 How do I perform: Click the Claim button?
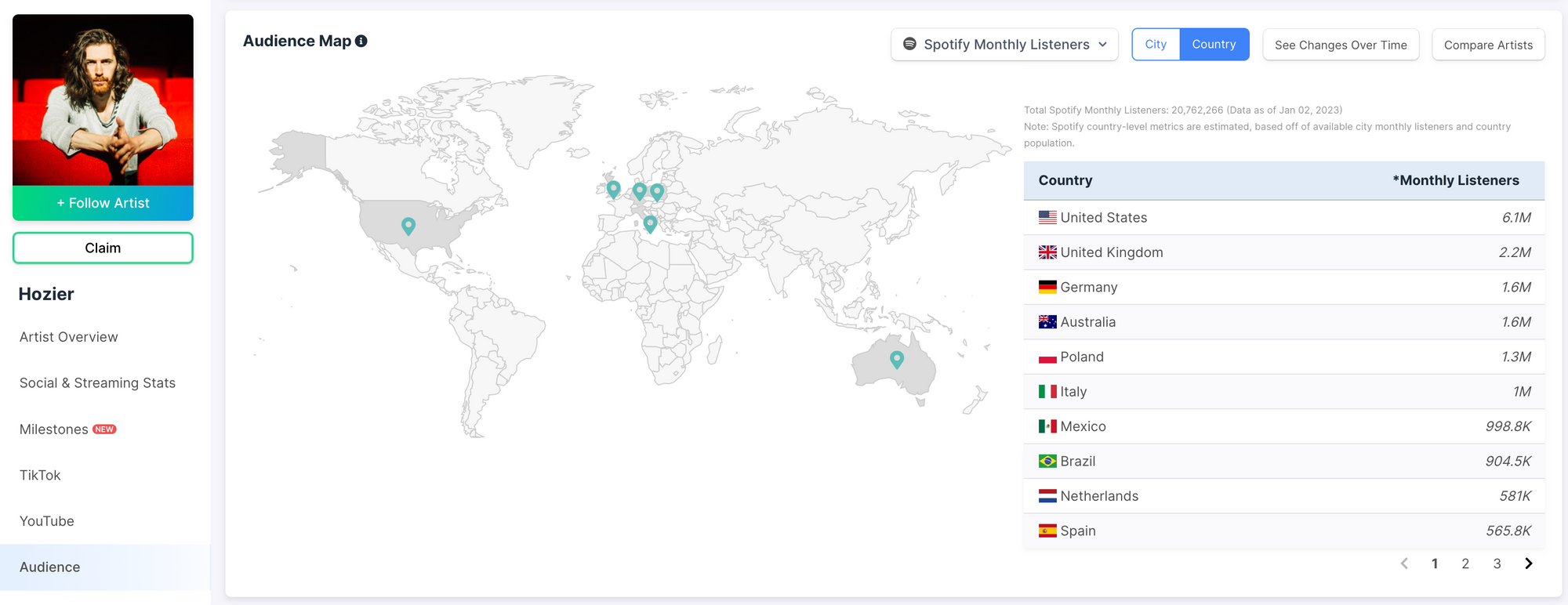103,248
